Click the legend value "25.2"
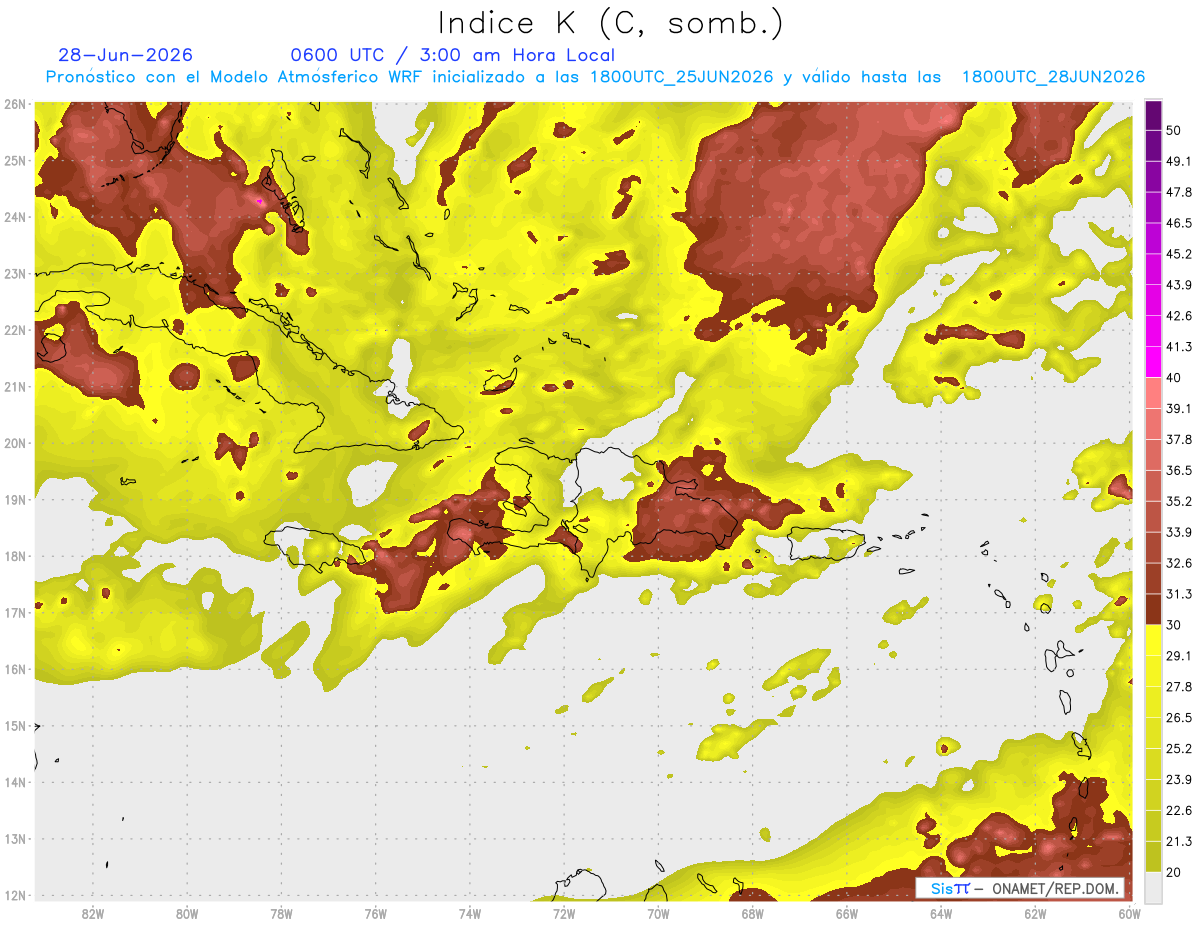 click(x=1179, y=748)
